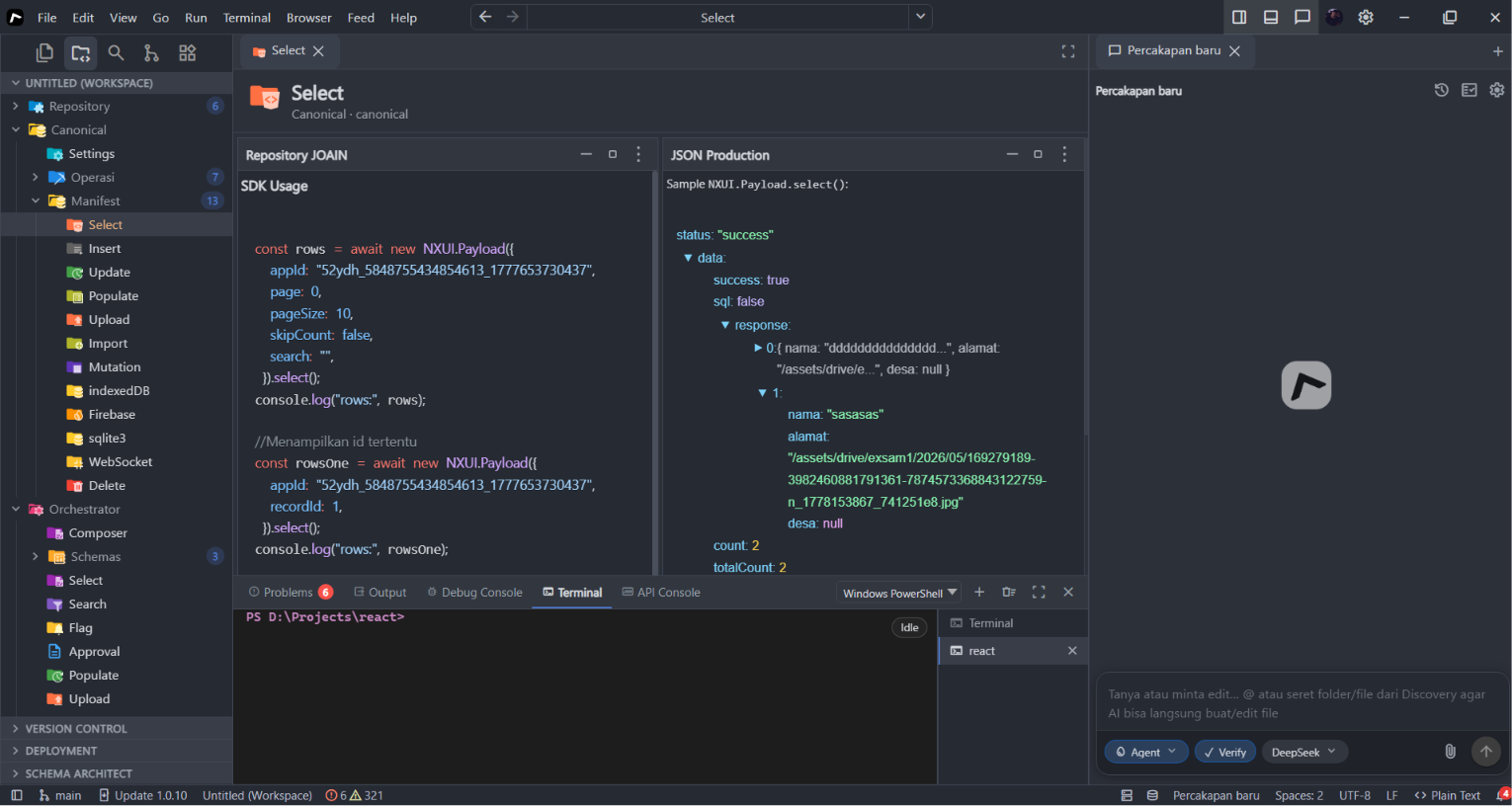Attach a file with paperclip icon

(x=1450, y=751)
